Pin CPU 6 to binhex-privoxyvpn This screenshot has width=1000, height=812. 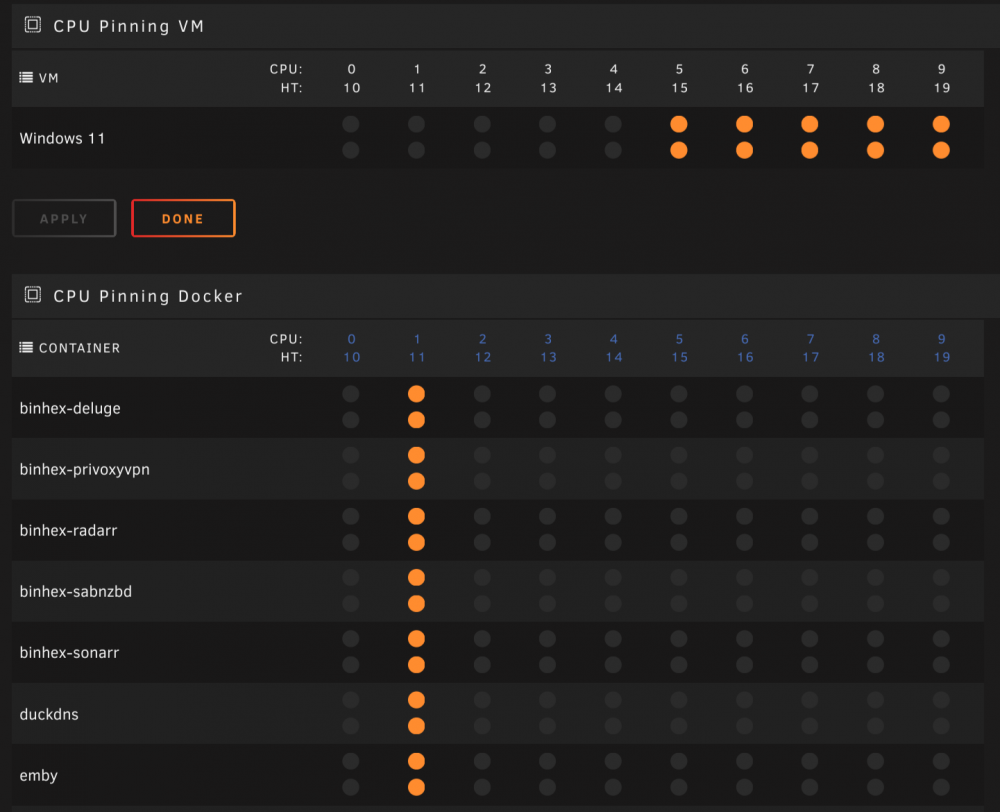[x=744, y=455]
